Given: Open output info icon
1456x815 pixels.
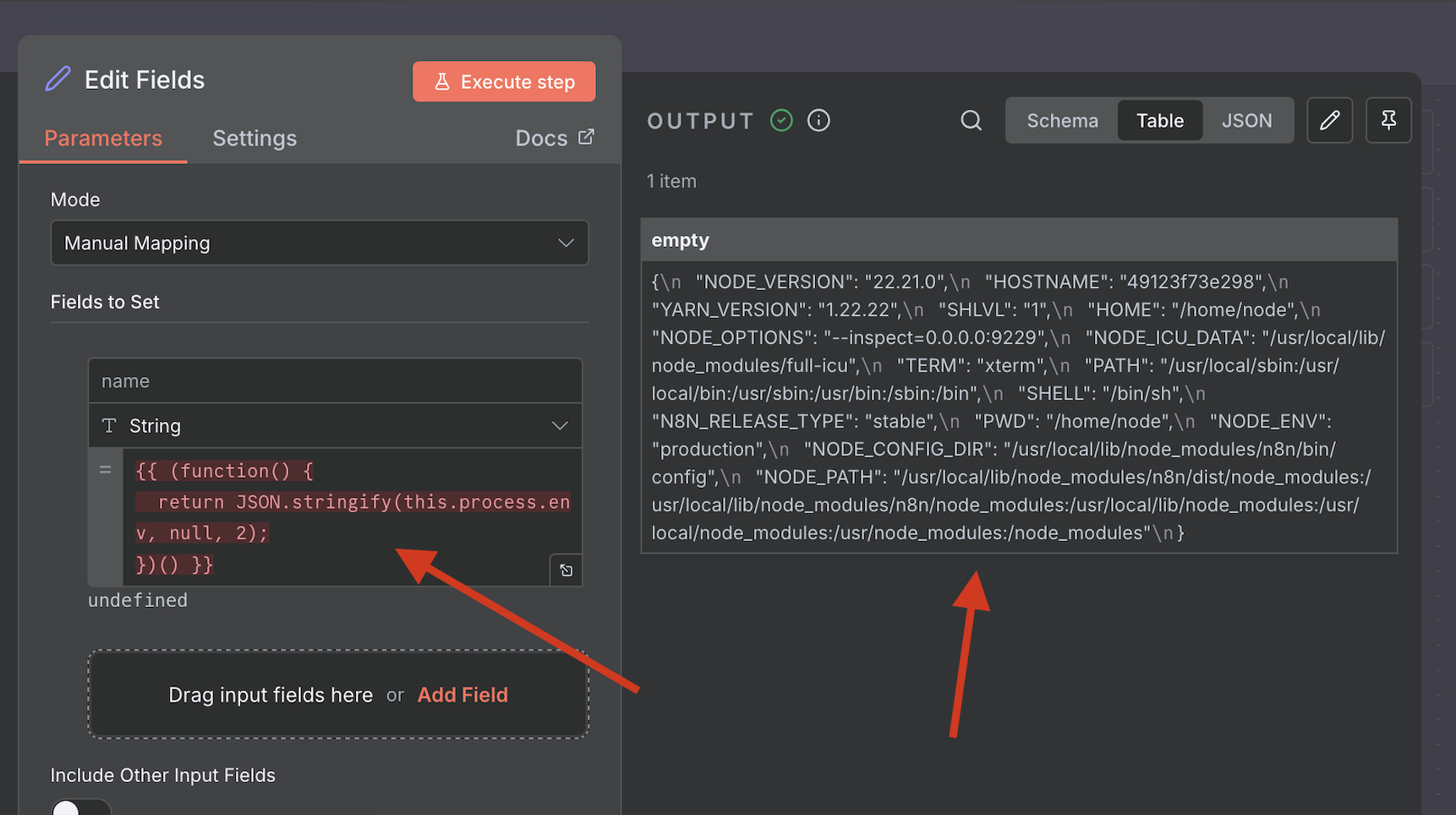Looking at the screenshot, I should click(818, 121).
